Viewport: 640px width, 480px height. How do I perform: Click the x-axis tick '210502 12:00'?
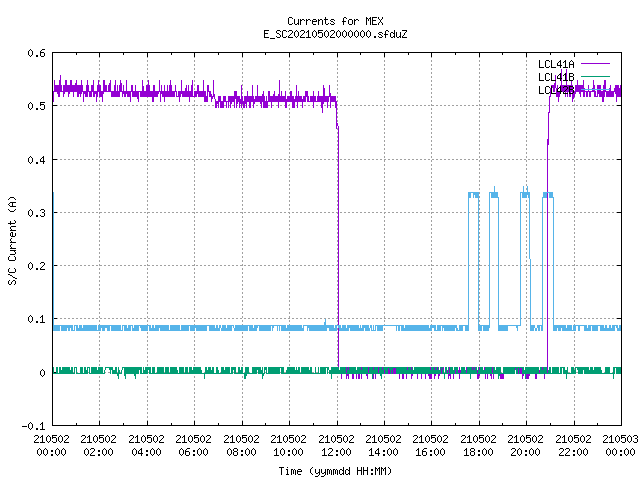pyautogui.click(x=336, y=445)
